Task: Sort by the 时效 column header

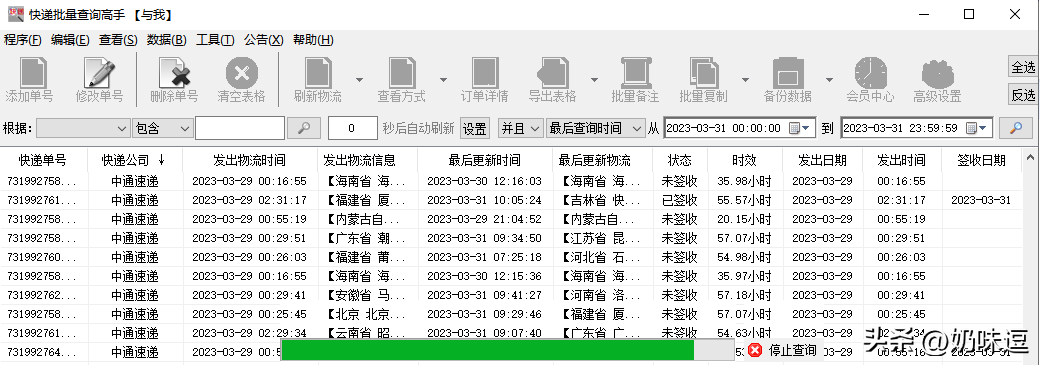Action: pyautogui.click(x=744, y=160)
